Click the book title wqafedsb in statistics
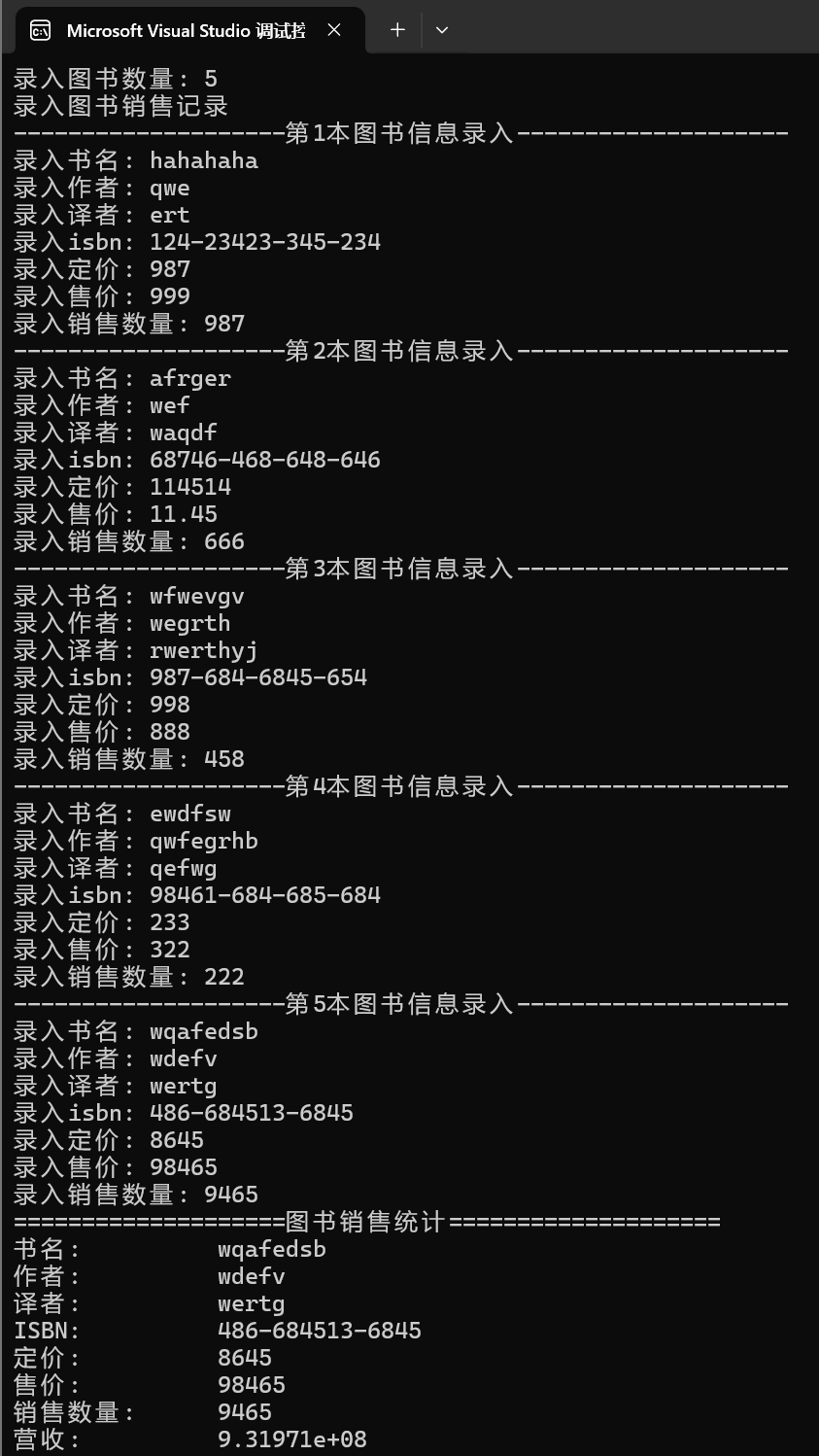Viewport: 819px width, 1456px height. 272,1248
